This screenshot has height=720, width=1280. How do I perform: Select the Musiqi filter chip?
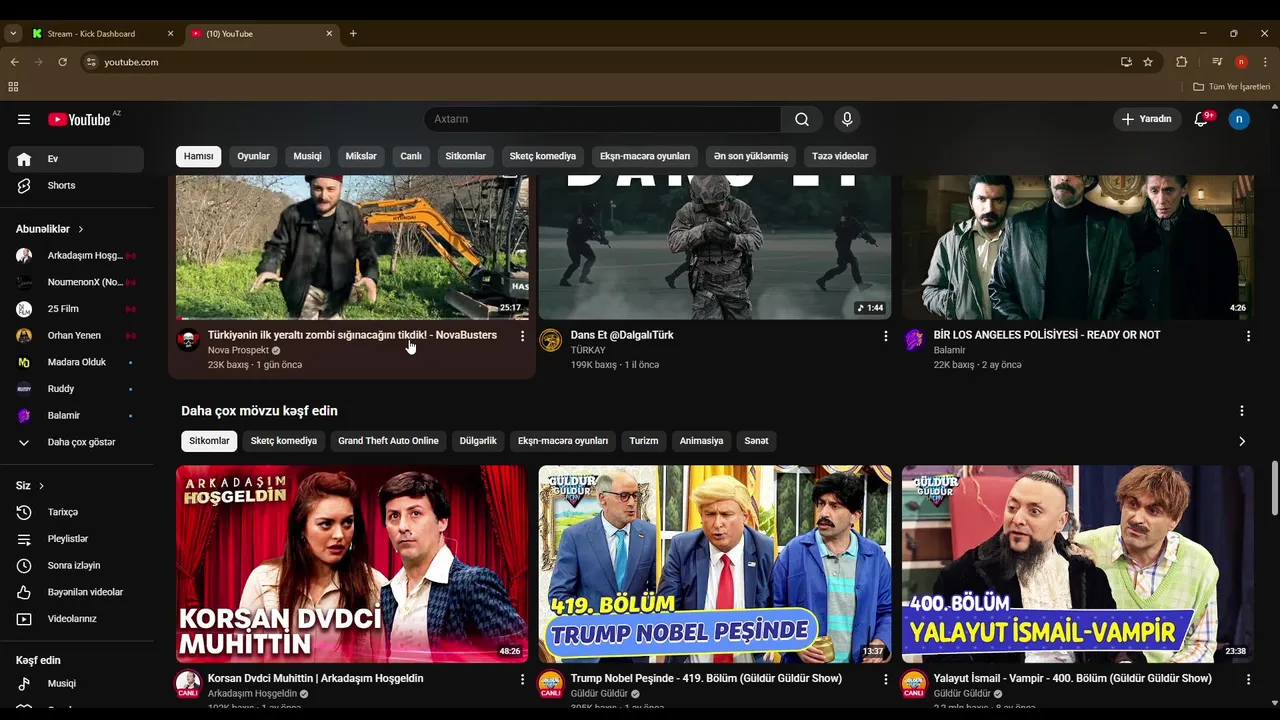pyautogui.click(x=307, y=156)
